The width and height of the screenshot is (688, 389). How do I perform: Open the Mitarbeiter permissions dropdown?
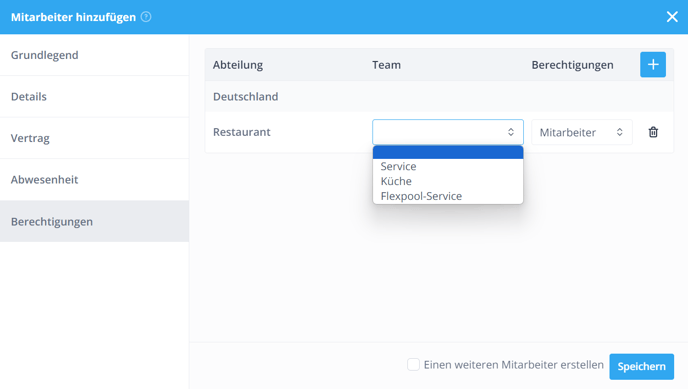[x=582, y=132]
